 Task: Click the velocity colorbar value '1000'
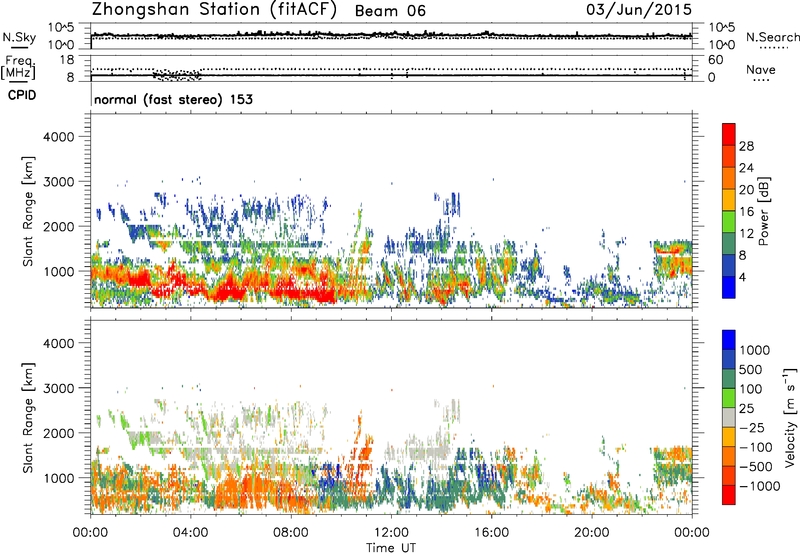pos(755,350)
